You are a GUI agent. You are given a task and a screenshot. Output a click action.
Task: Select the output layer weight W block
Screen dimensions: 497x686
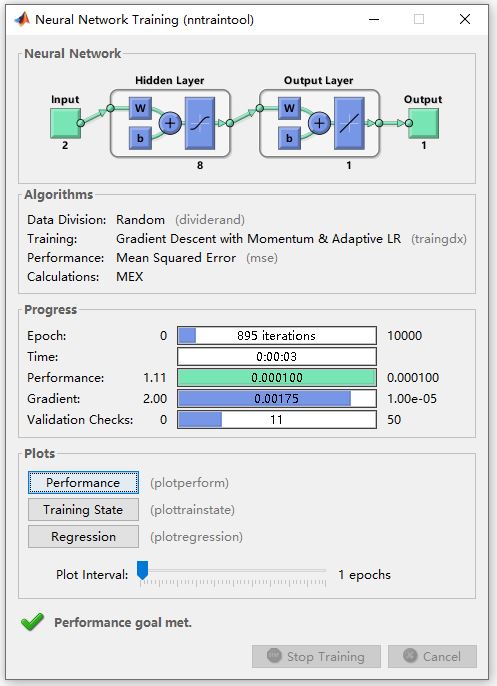point(289,108)
